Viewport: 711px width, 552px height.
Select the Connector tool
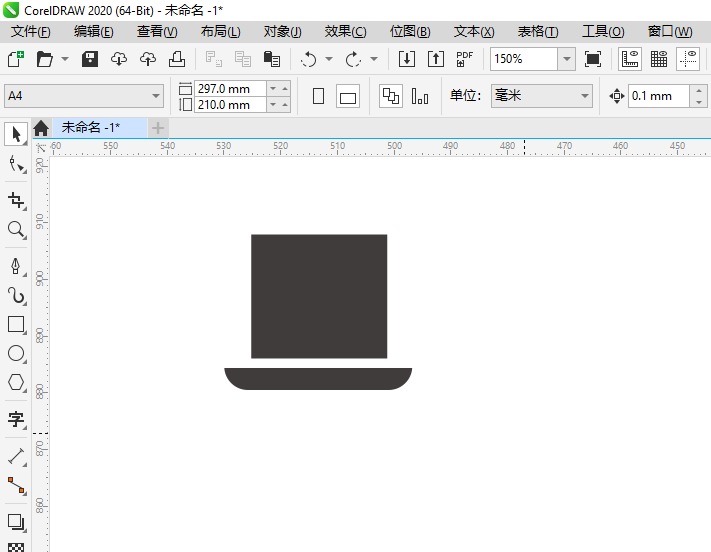pyautogui.click(x=17, y=485)
